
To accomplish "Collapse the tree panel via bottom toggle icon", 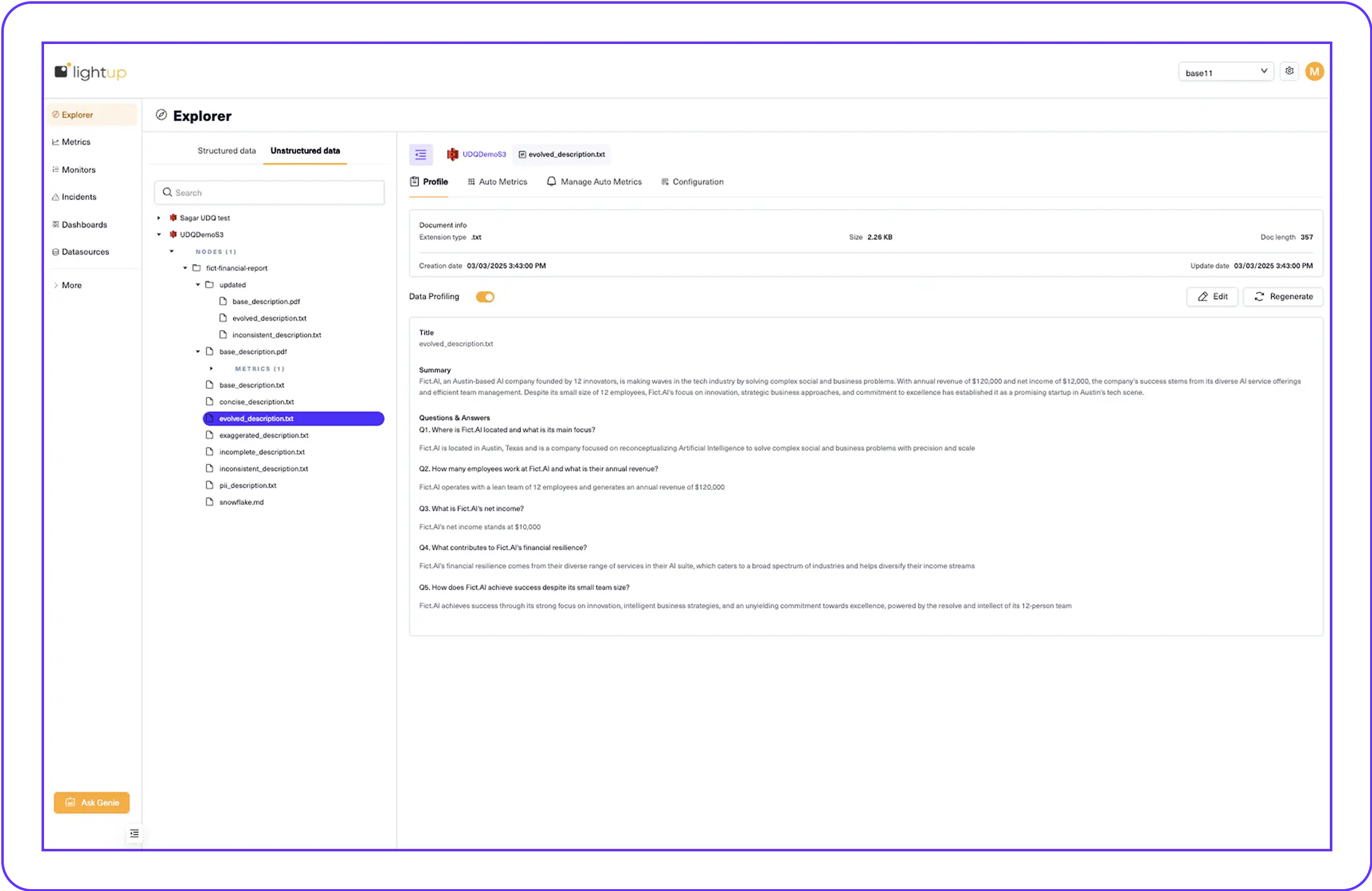I will click(134, 833).
